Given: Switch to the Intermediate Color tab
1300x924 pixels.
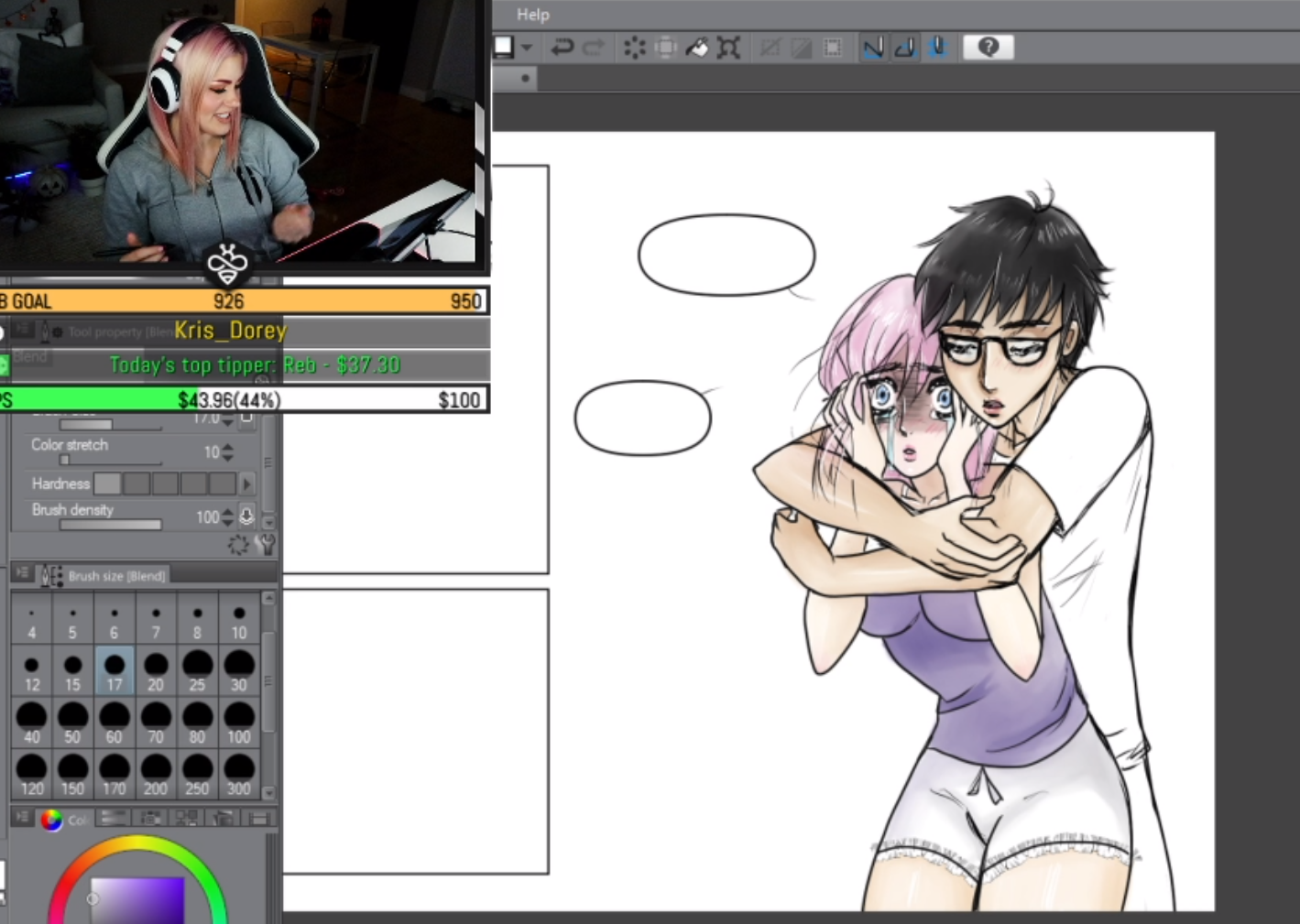Looking at the screenshot, I should [x=187, y=819].
